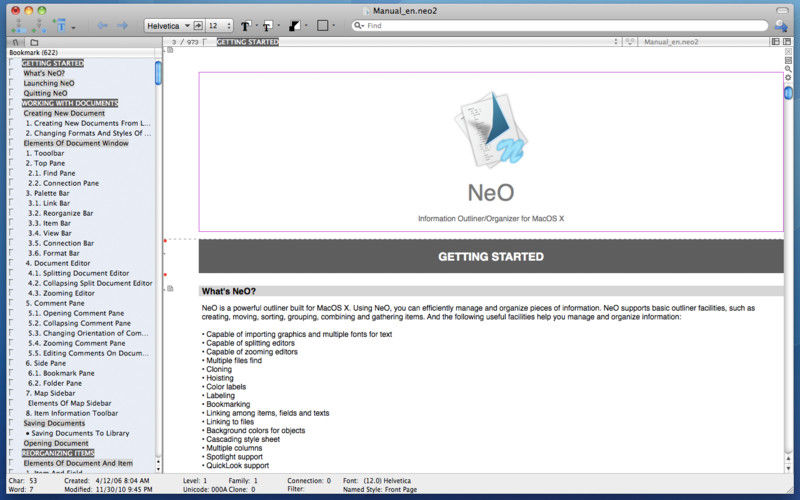Click the red marker beside GETTING STARTED banner top
Screen dimensions: 800x500
click(165, 240)
